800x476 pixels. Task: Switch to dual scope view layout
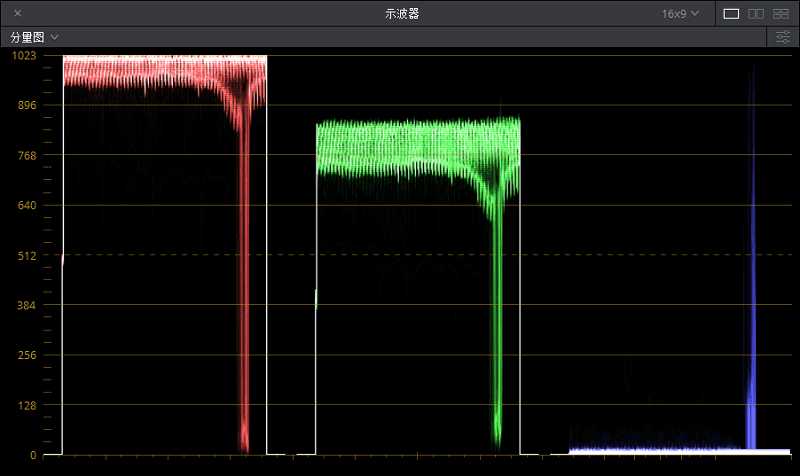point(756,14)
